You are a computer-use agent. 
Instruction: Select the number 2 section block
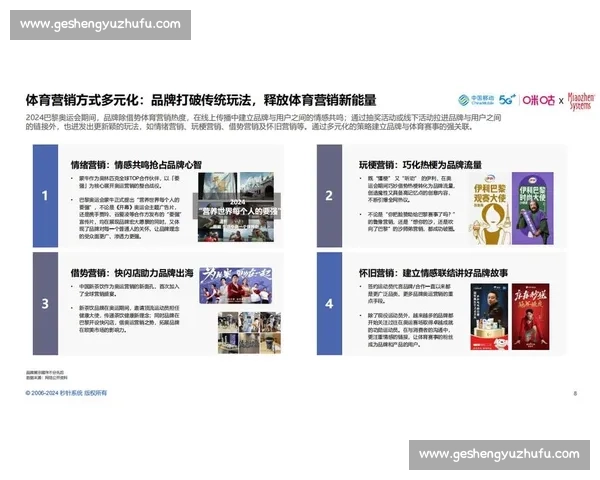click(x=329, y=196)
